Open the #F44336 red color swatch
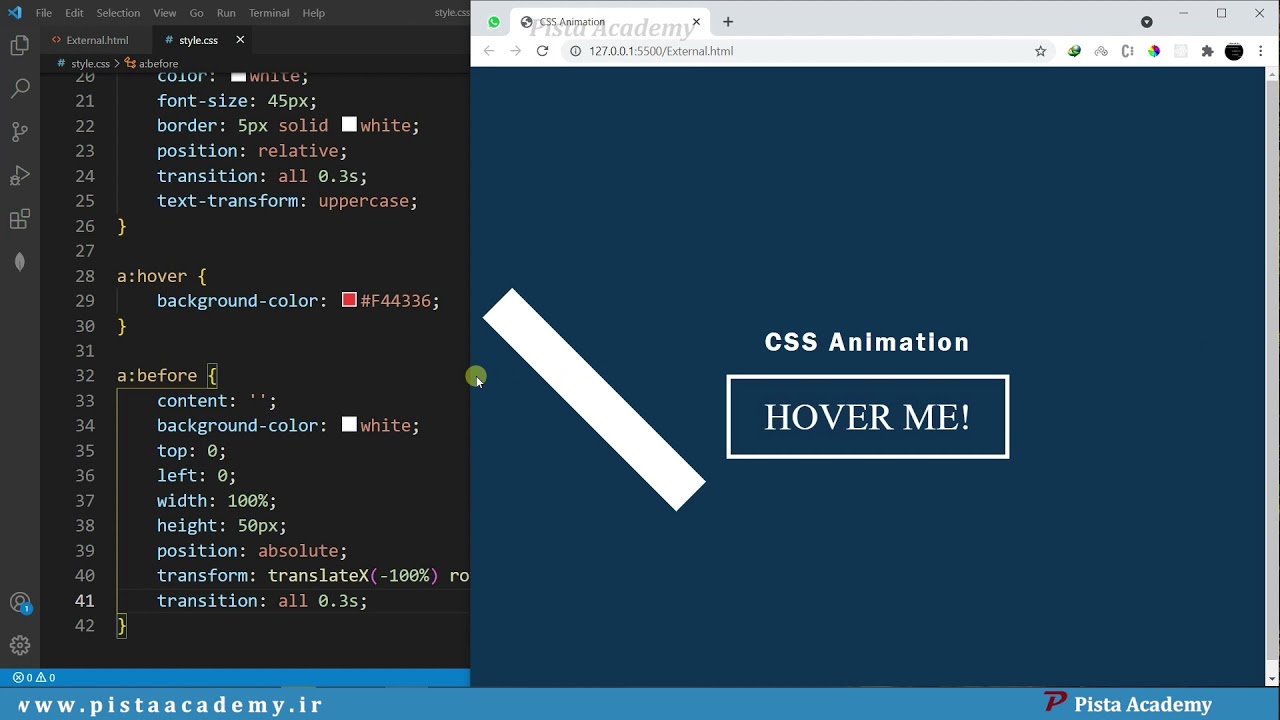Screen dimensions: 1280x720 tap(349, 300)
